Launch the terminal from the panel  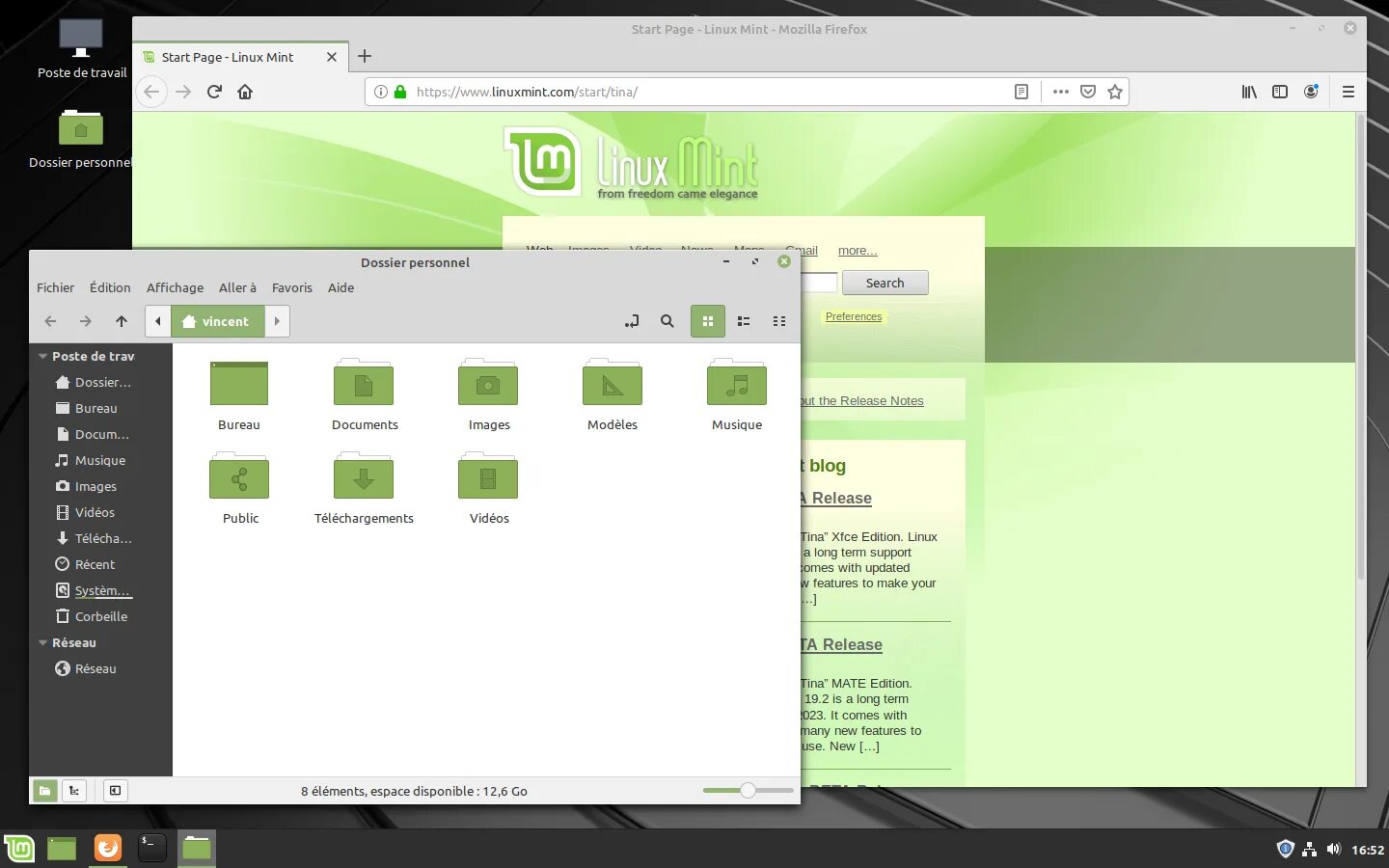[151, 849]
